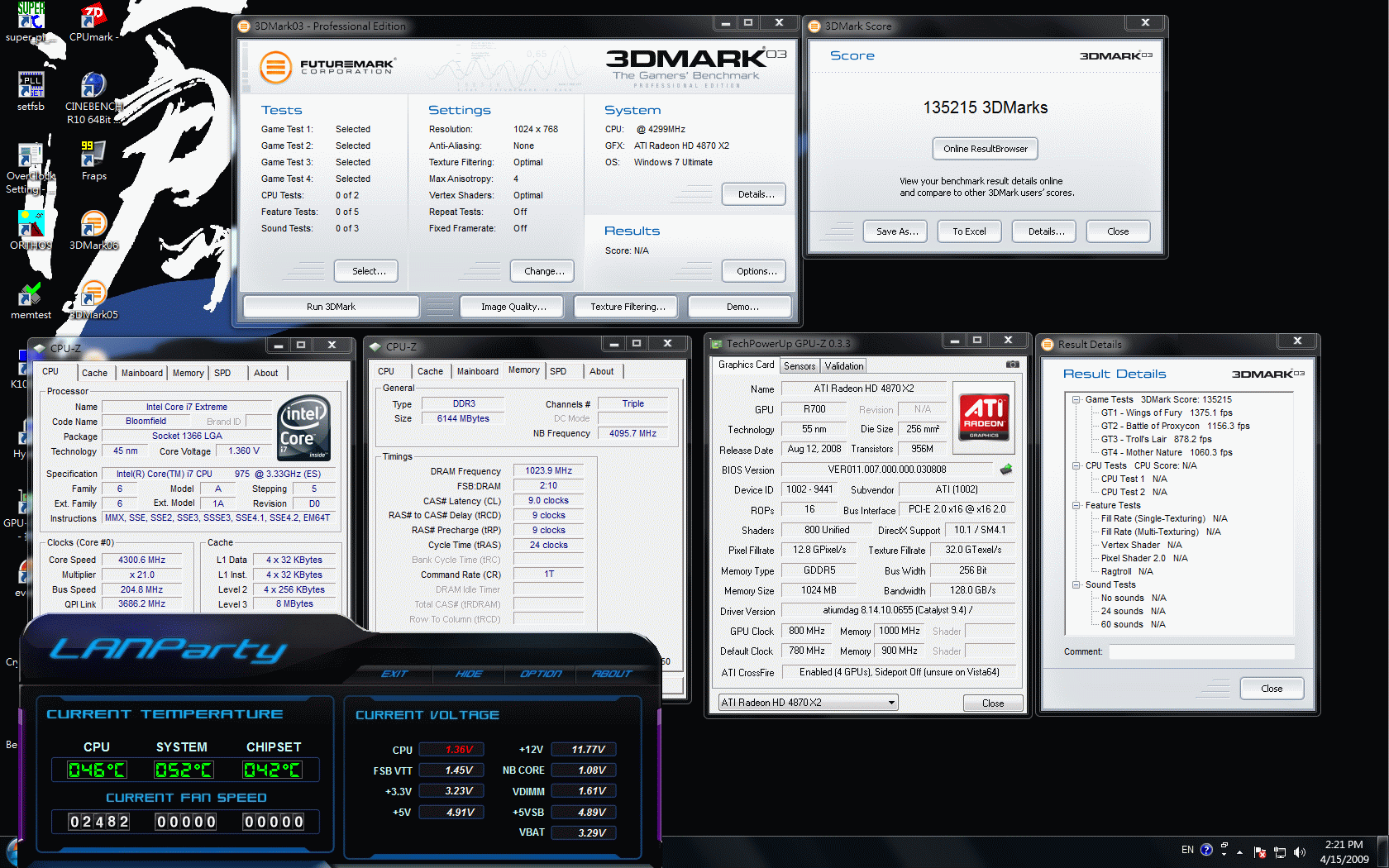Click Details... in the 3DMark Score window
1389x868 pixels.
tap(1046, 231)
